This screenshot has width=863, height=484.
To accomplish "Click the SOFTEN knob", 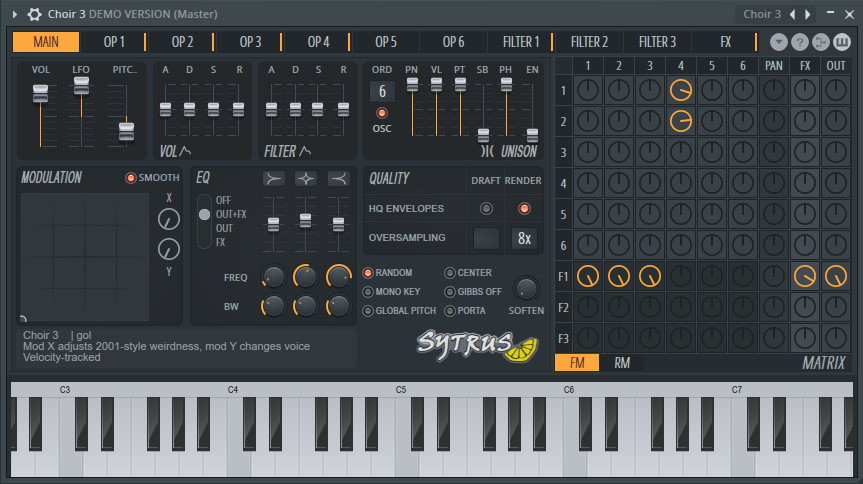I will coord(526,289).
